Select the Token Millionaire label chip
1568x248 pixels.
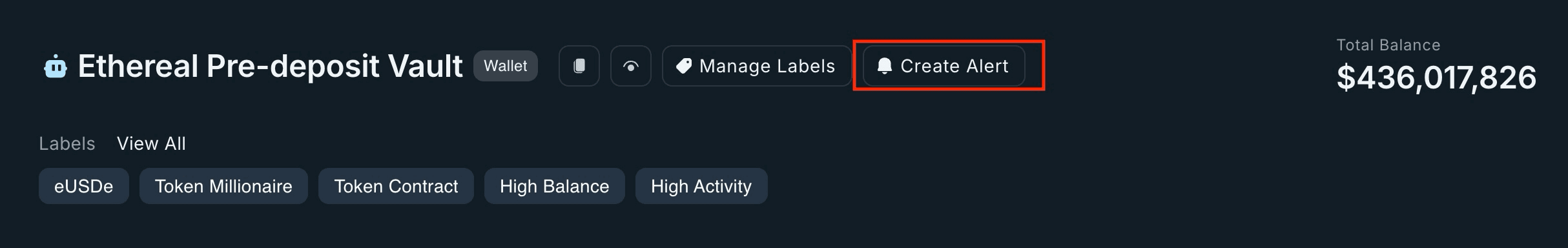[x=223, y=186]
